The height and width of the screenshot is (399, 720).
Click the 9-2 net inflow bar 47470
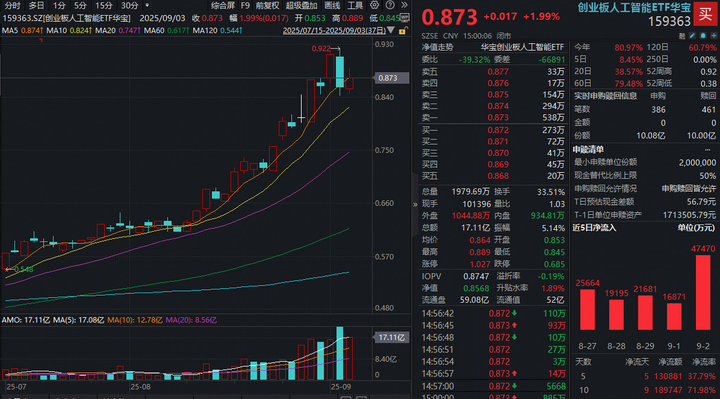point(703,292)
